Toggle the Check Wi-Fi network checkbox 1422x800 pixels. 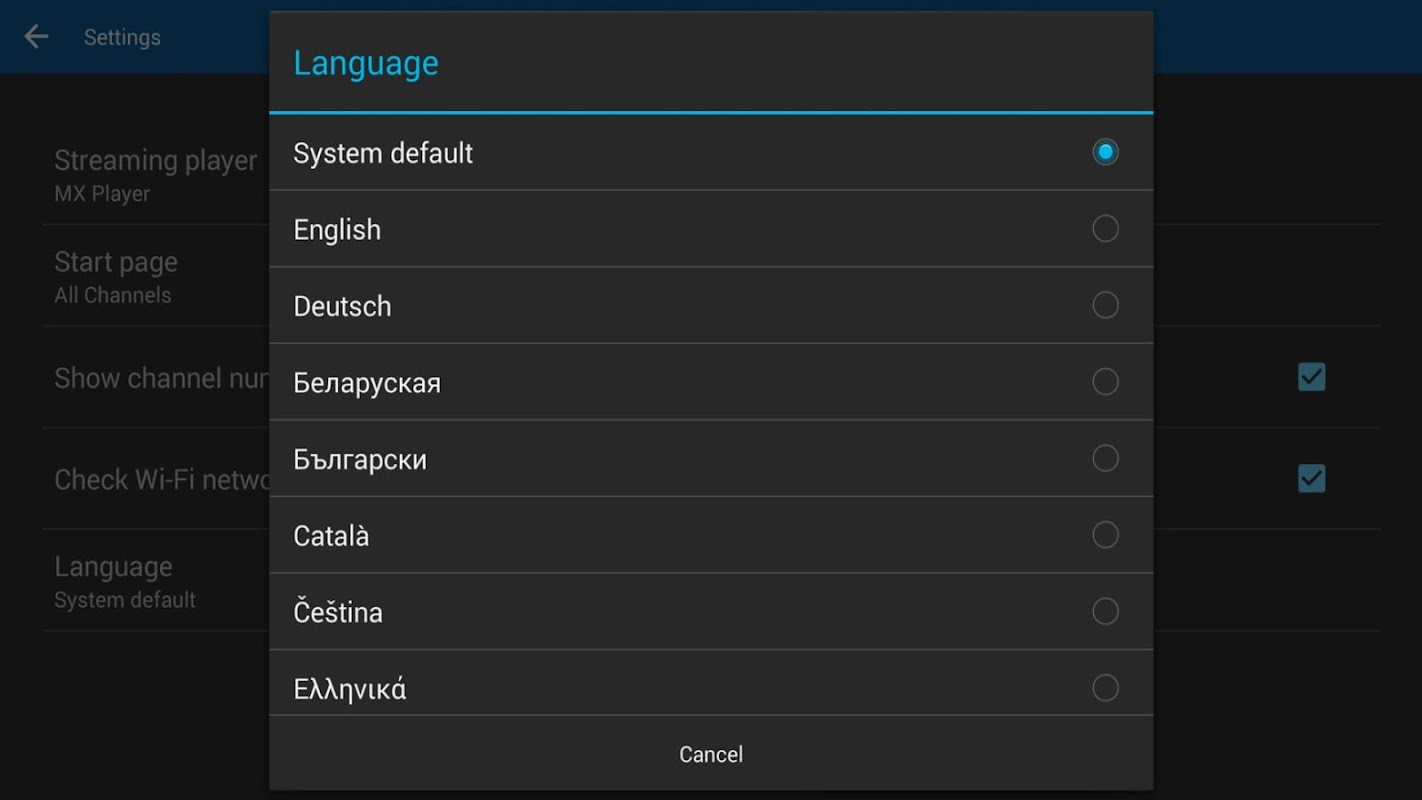[x=1311, y=479]
